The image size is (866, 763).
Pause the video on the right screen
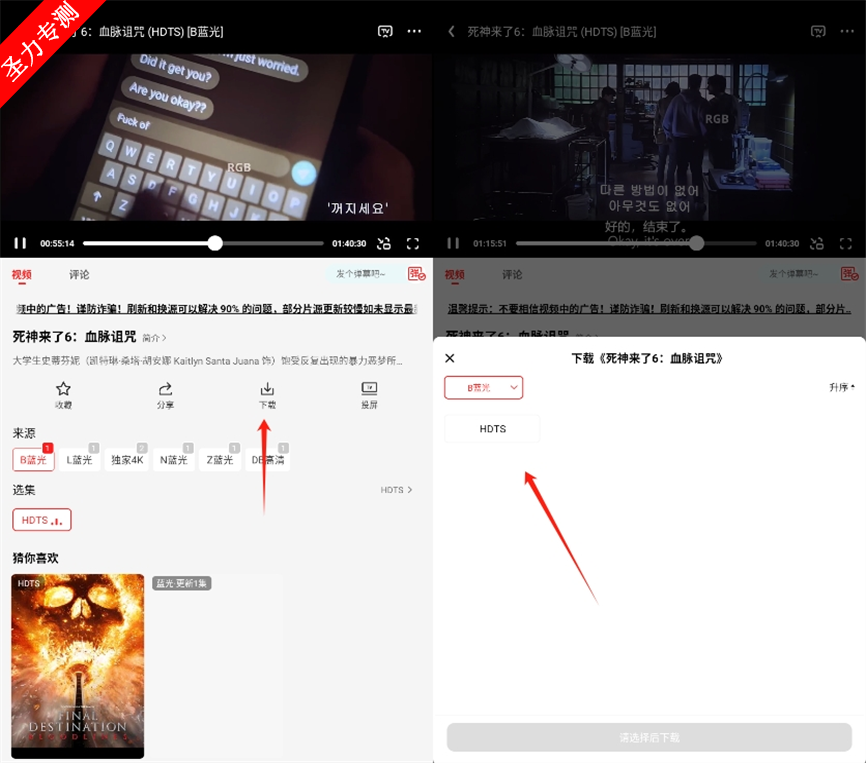pyautogui.click(x=453, y=243)
